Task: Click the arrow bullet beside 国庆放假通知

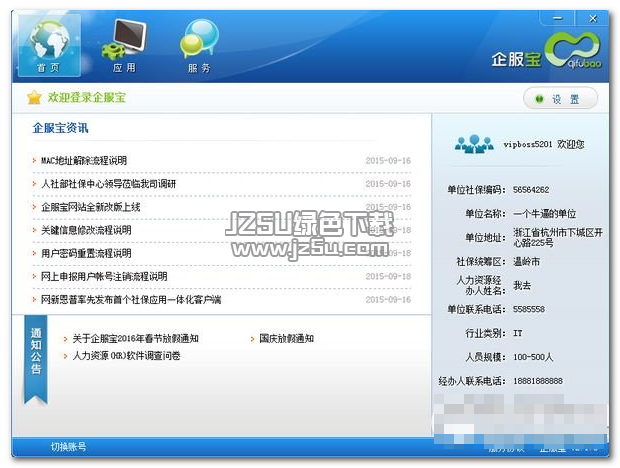Action: pos(252,339)
